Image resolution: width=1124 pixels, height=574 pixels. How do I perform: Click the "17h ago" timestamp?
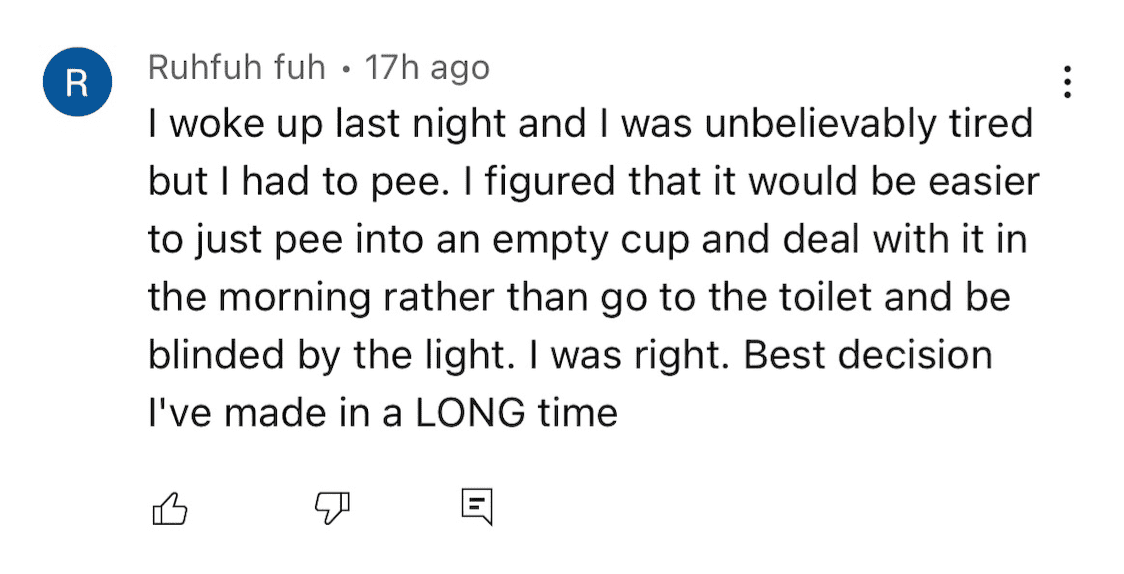(427, 68)
